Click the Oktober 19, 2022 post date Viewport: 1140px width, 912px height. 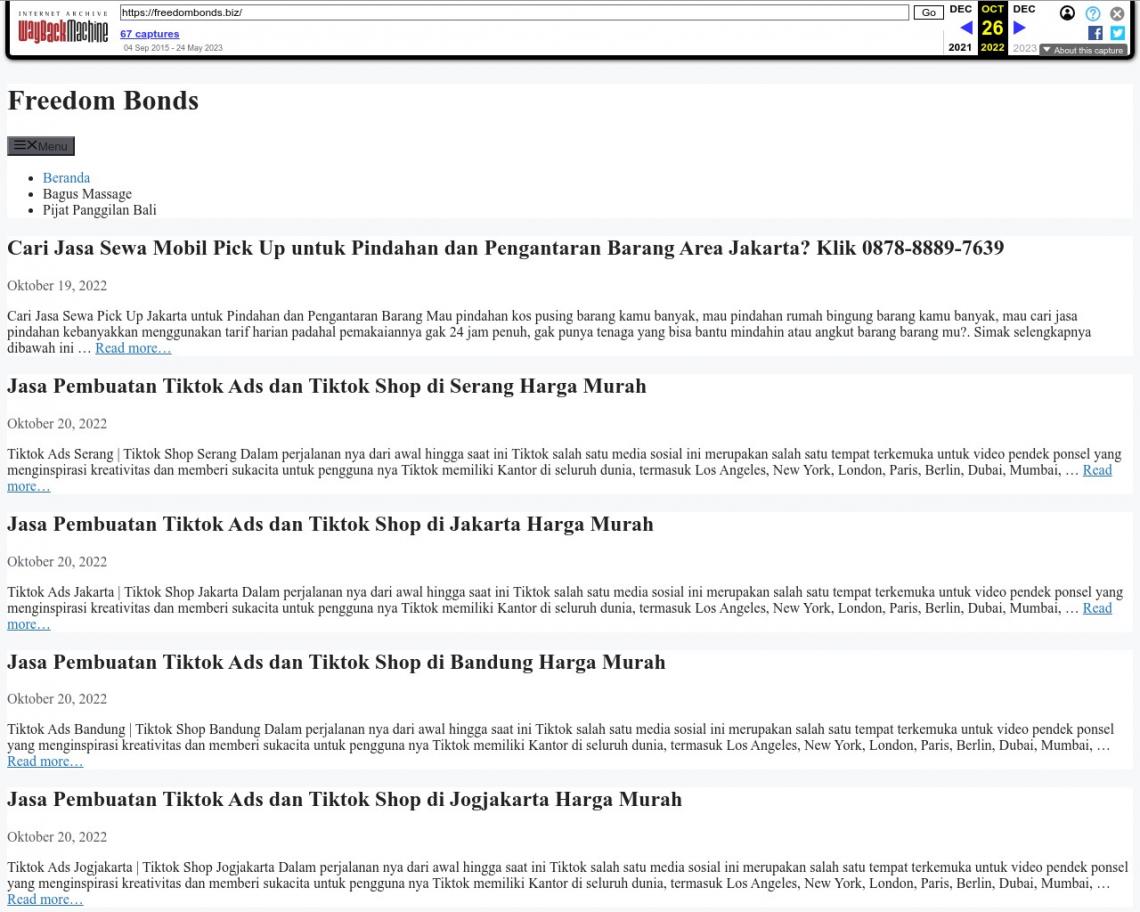point(57,285)
